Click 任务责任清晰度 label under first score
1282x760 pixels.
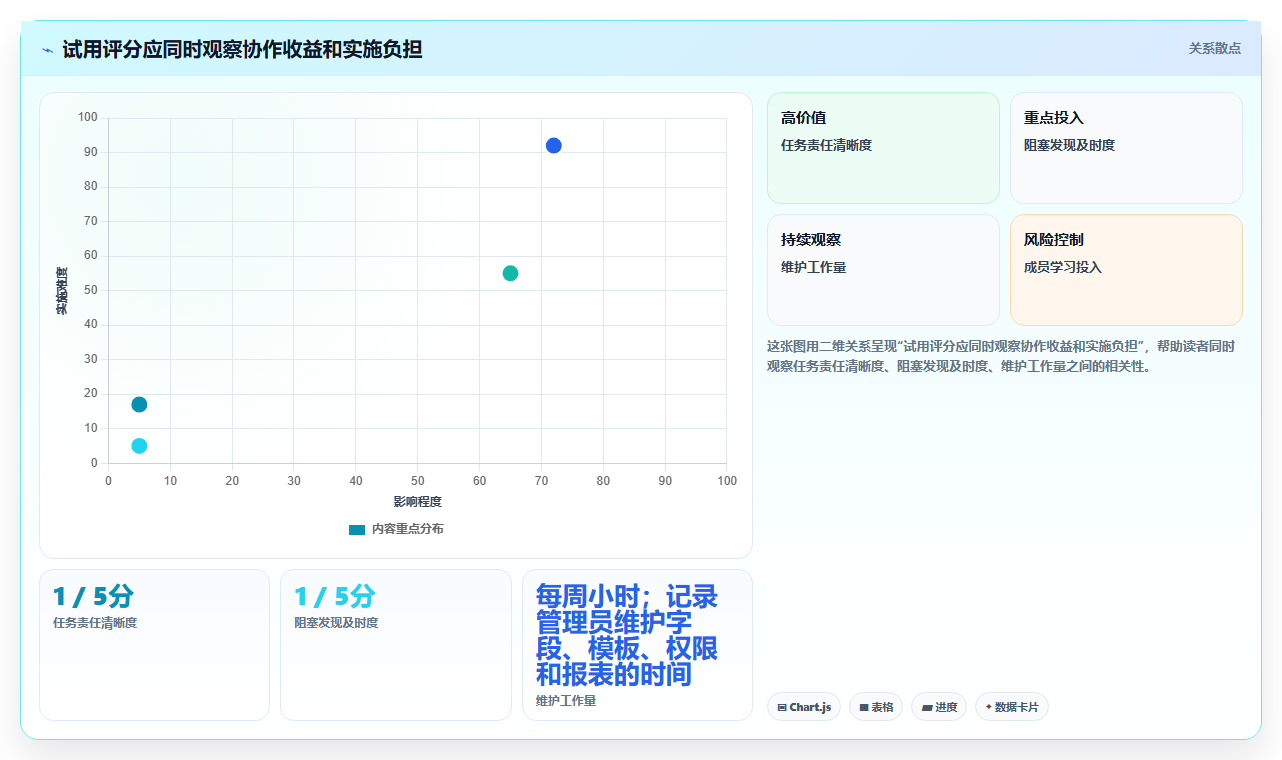click(x=95, y=623)
